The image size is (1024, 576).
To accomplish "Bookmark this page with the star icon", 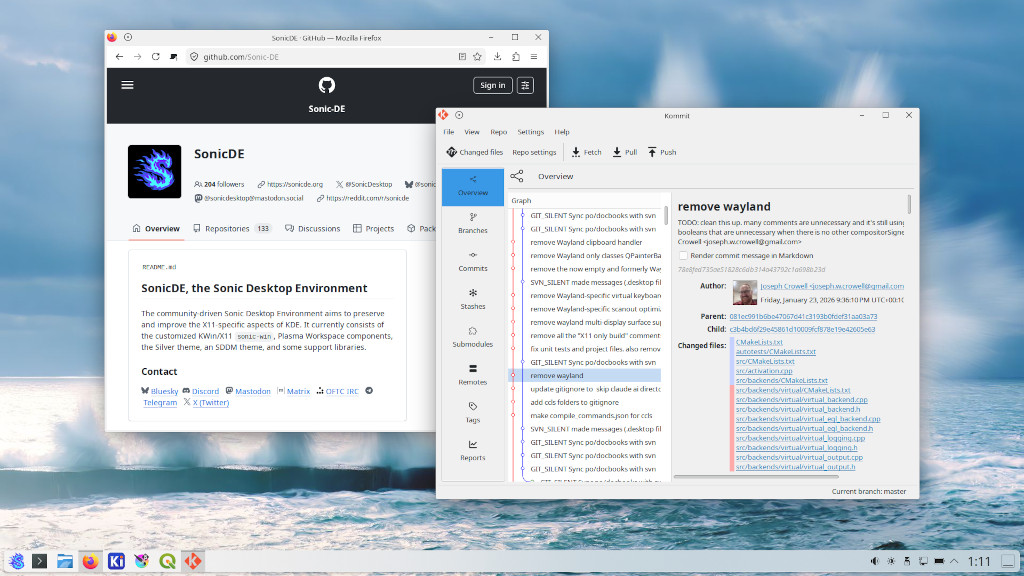I will click(477, 57).
